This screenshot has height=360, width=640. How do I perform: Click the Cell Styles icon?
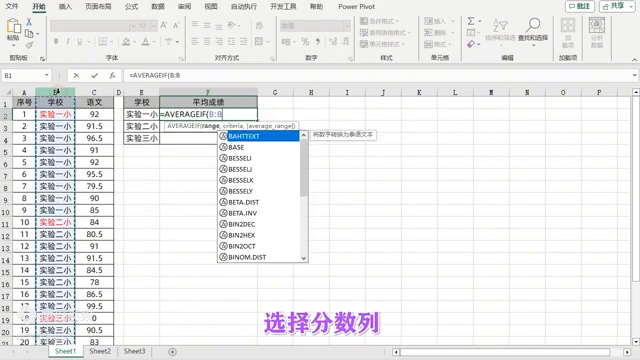(x=364, y=44)
